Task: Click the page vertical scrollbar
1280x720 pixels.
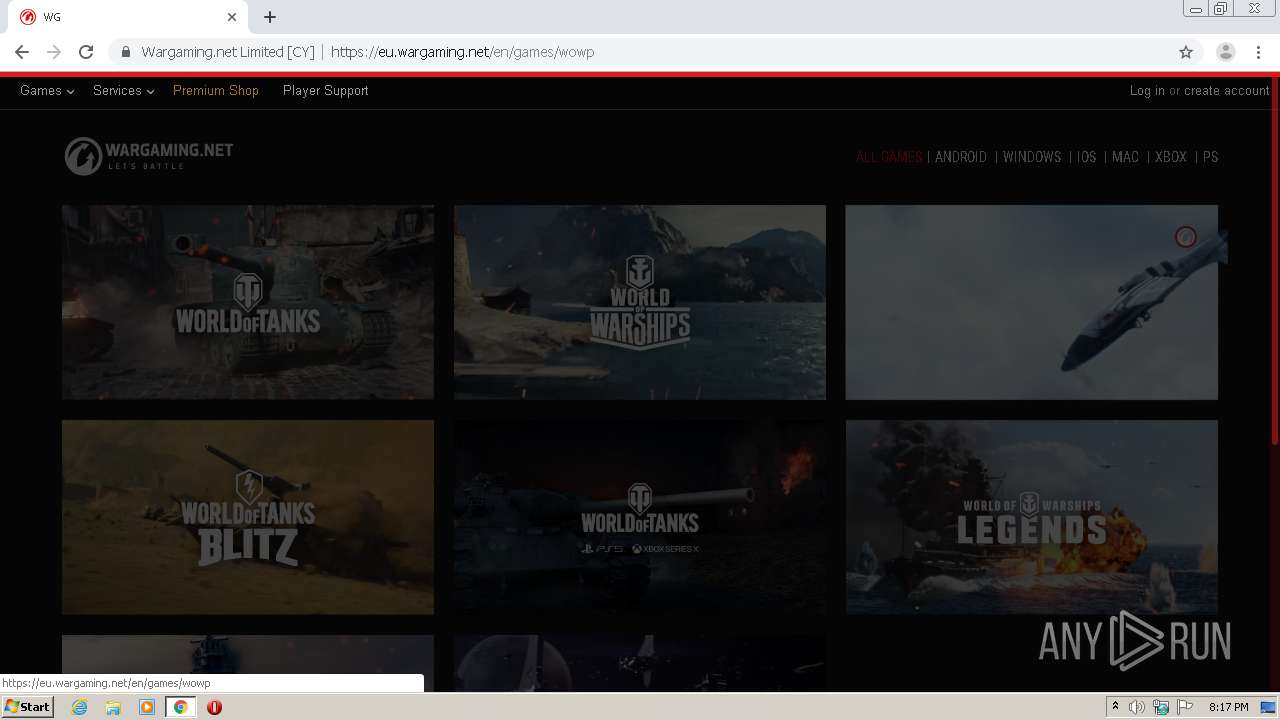Action: 1275,260
